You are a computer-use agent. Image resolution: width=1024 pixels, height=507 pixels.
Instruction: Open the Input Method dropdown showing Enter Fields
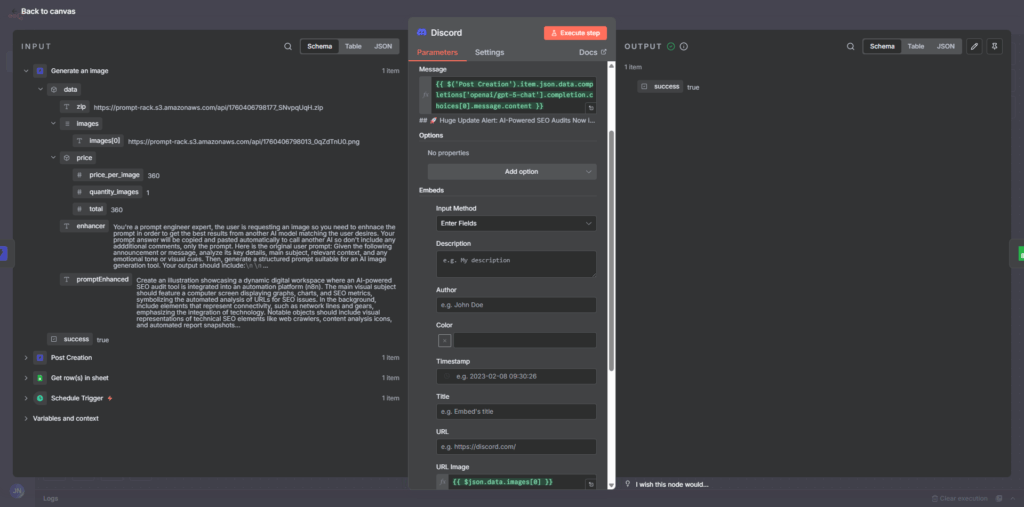pos(515,223)
